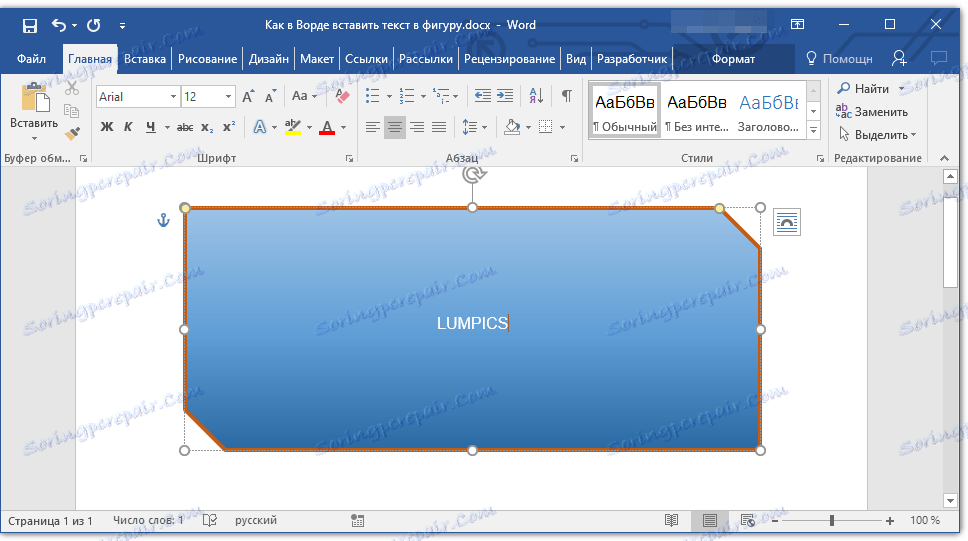
Task: Click the Найти find button
Action: tap(864, 89)
